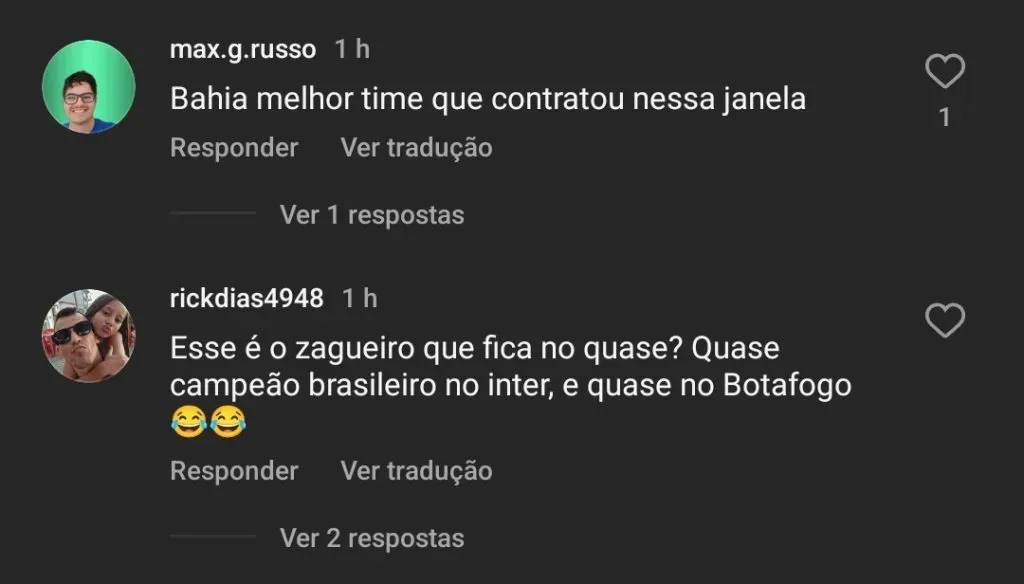The image size is (1024, 584).
Task: Open max.g.russo's profile picture
Action: pyautogui.click(x=88, y=87)
